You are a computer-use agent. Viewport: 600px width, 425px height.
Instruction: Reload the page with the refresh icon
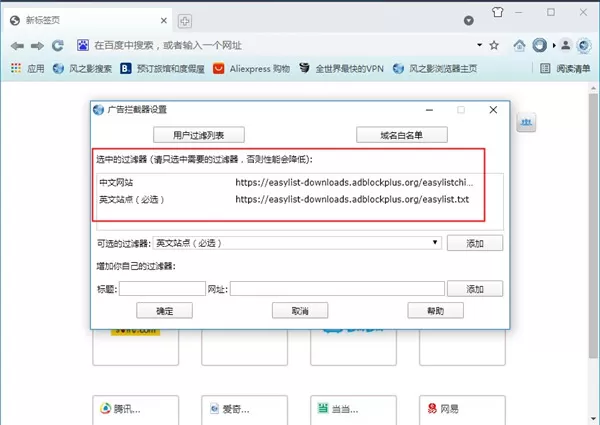tap(58, 46)
